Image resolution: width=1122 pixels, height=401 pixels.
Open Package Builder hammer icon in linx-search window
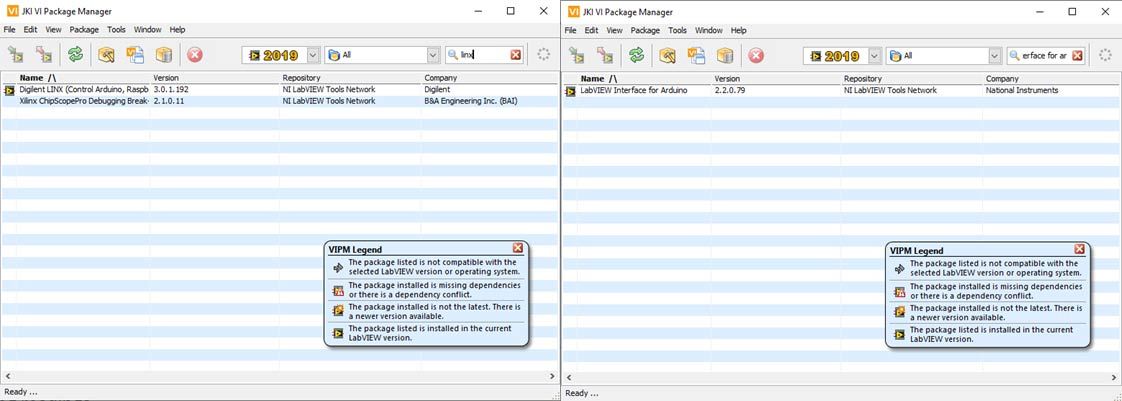106,54
